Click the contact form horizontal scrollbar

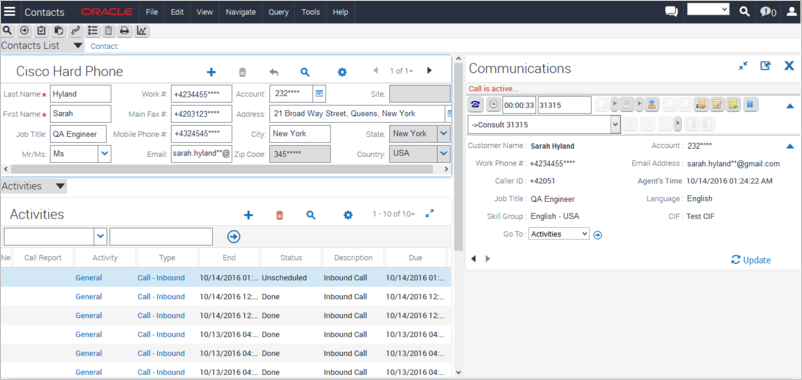(222, 169)
